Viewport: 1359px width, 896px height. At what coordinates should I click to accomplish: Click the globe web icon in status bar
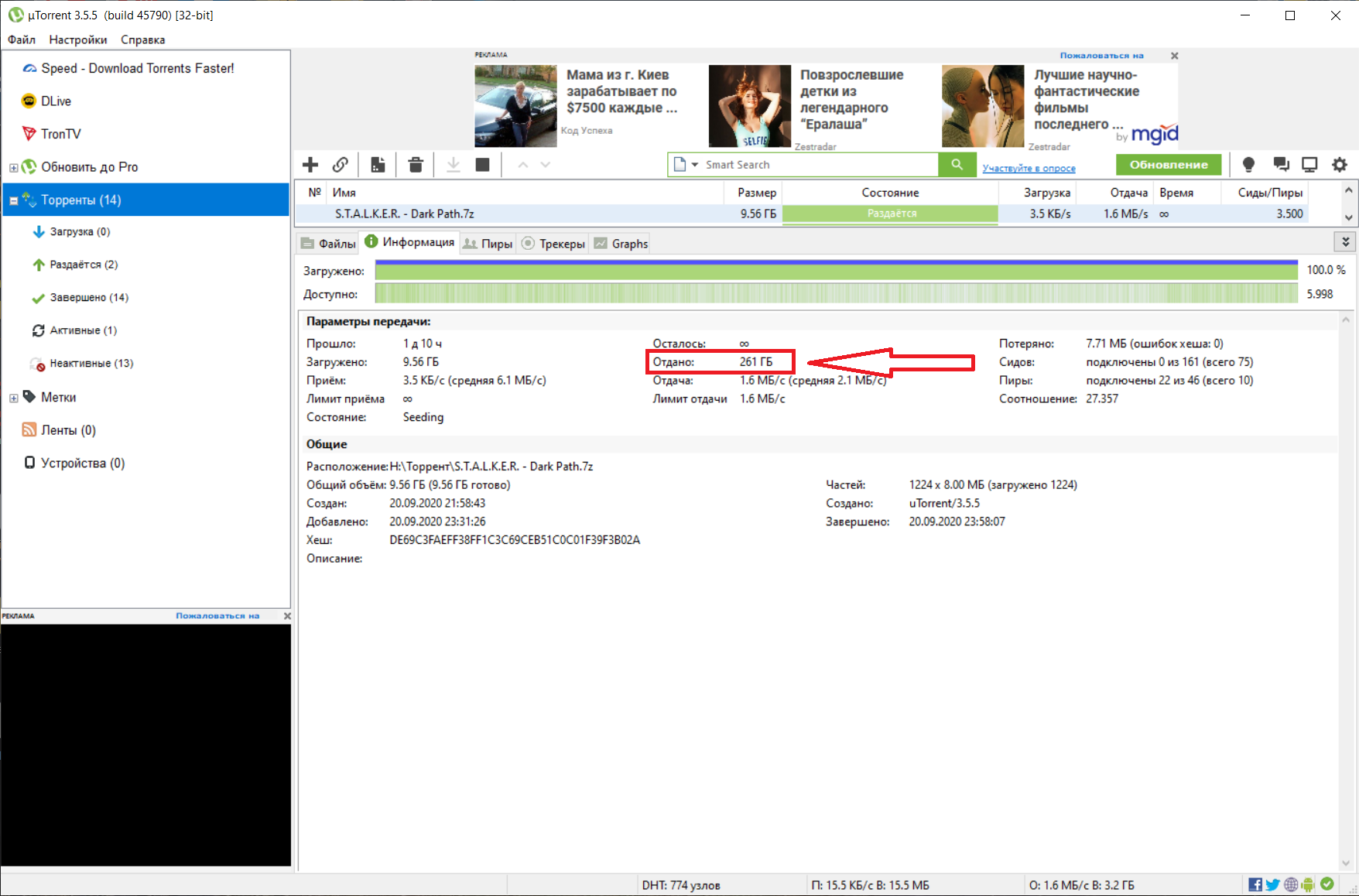click(x=1291, y=884)
